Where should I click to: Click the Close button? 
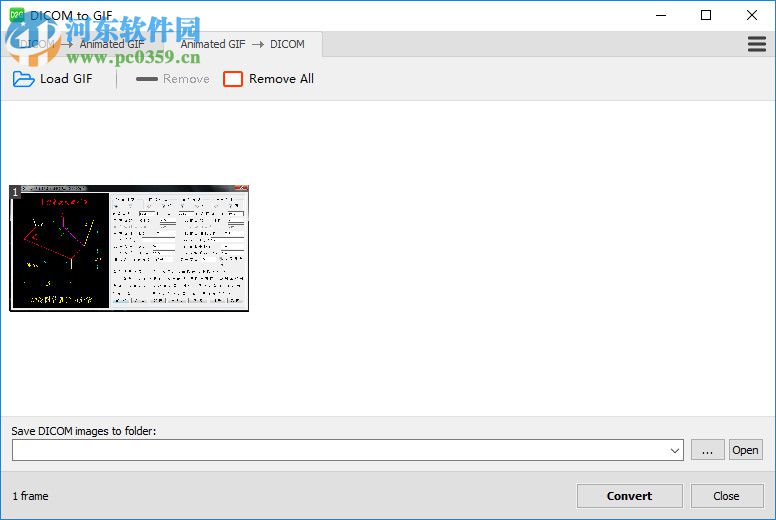pos(727,496)
